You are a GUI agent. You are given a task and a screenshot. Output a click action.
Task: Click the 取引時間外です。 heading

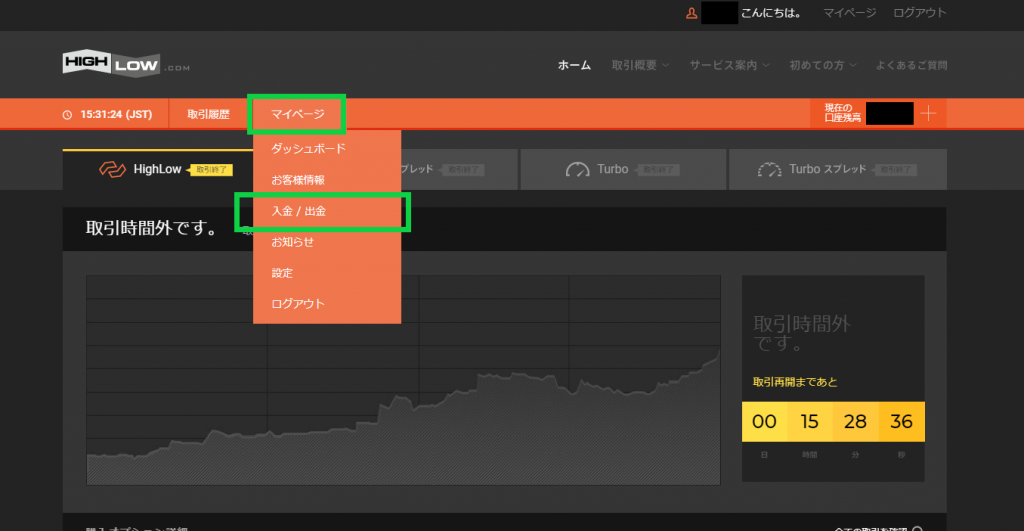[x=153, y=228]
